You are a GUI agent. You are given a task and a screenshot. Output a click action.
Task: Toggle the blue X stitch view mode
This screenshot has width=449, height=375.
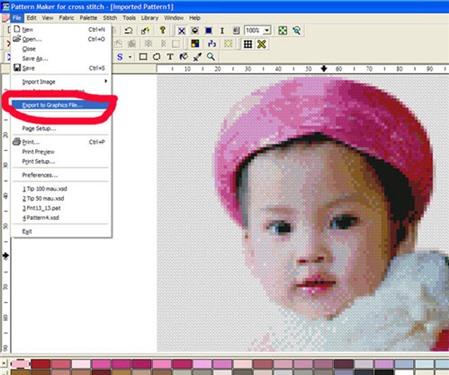pyautogui.click(x=181, y=31)
